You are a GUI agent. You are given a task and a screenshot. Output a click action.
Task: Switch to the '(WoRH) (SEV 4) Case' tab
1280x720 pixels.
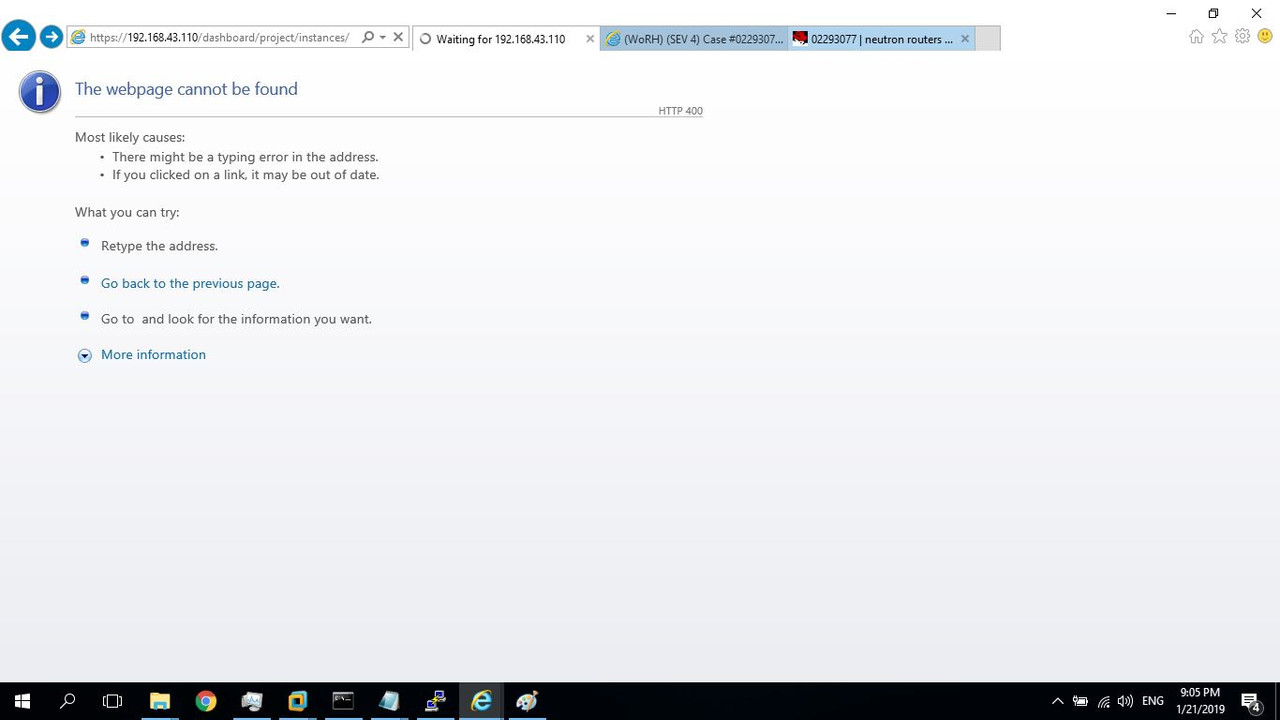(694, 39)
